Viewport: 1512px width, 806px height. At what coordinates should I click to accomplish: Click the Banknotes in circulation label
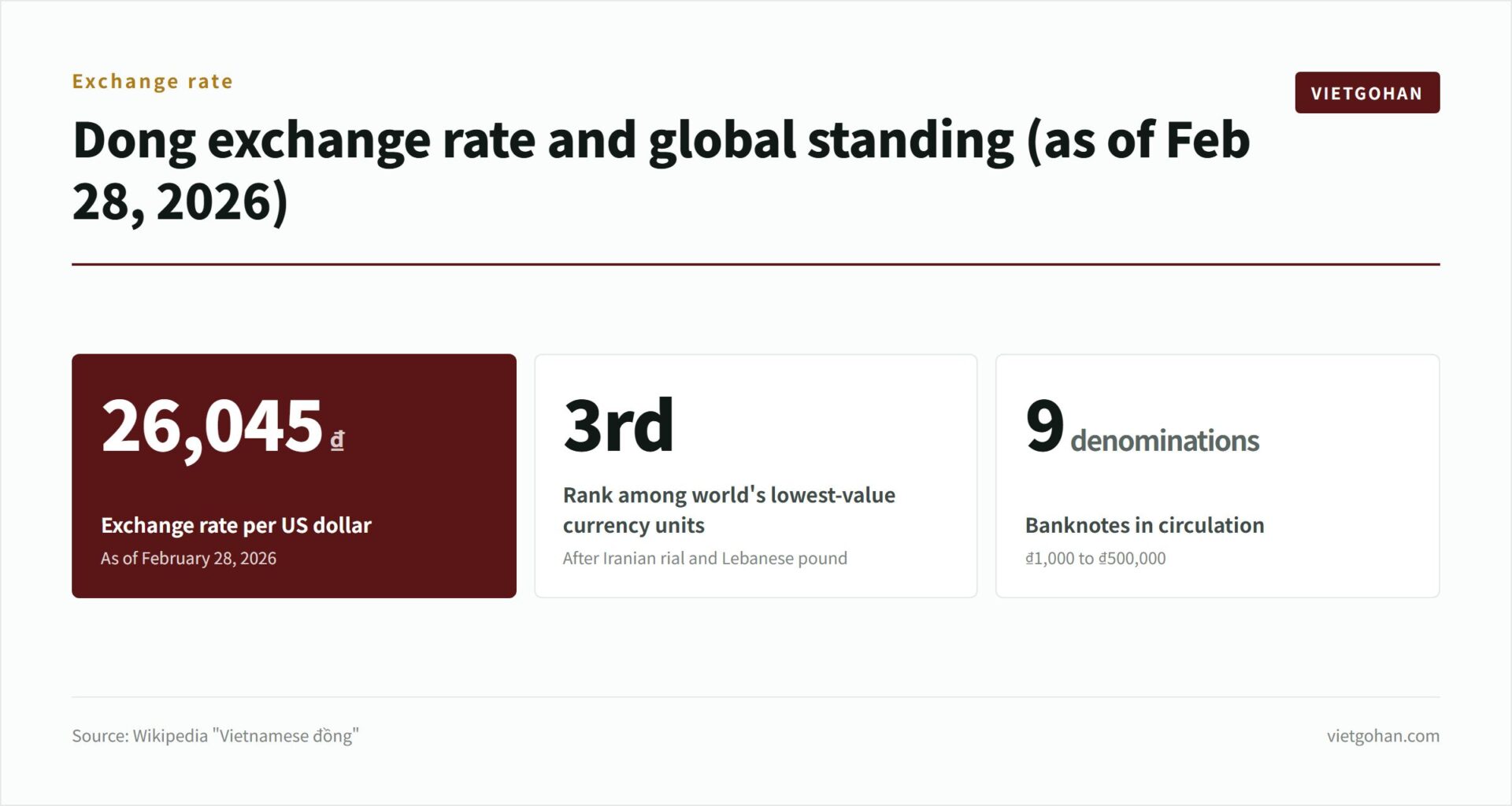[x=1144, y=525]
